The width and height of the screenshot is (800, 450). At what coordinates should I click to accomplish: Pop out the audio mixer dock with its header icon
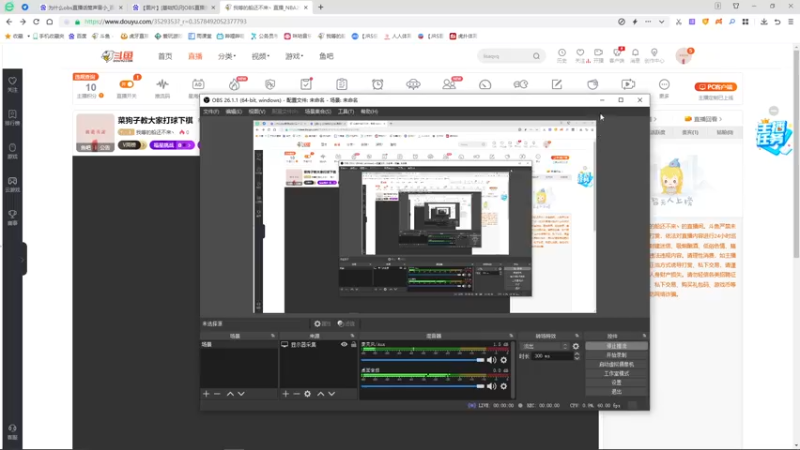[511, 336]
